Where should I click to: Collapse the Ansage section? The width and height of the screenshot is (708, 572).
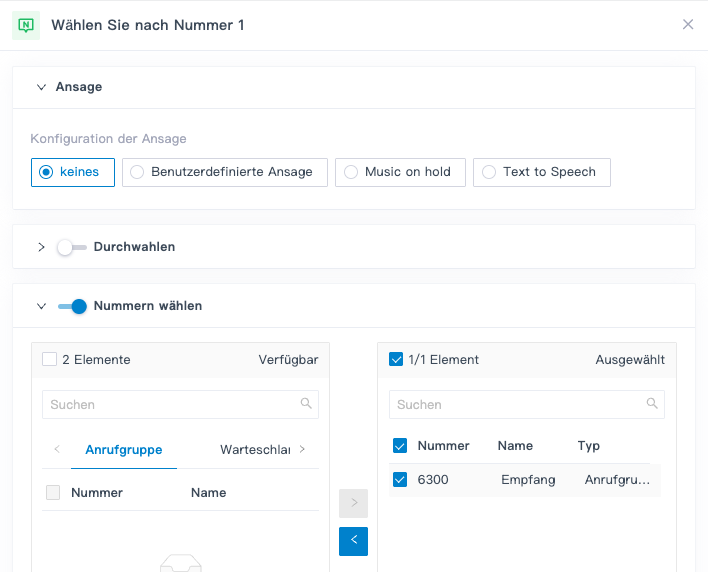point(41,87)
